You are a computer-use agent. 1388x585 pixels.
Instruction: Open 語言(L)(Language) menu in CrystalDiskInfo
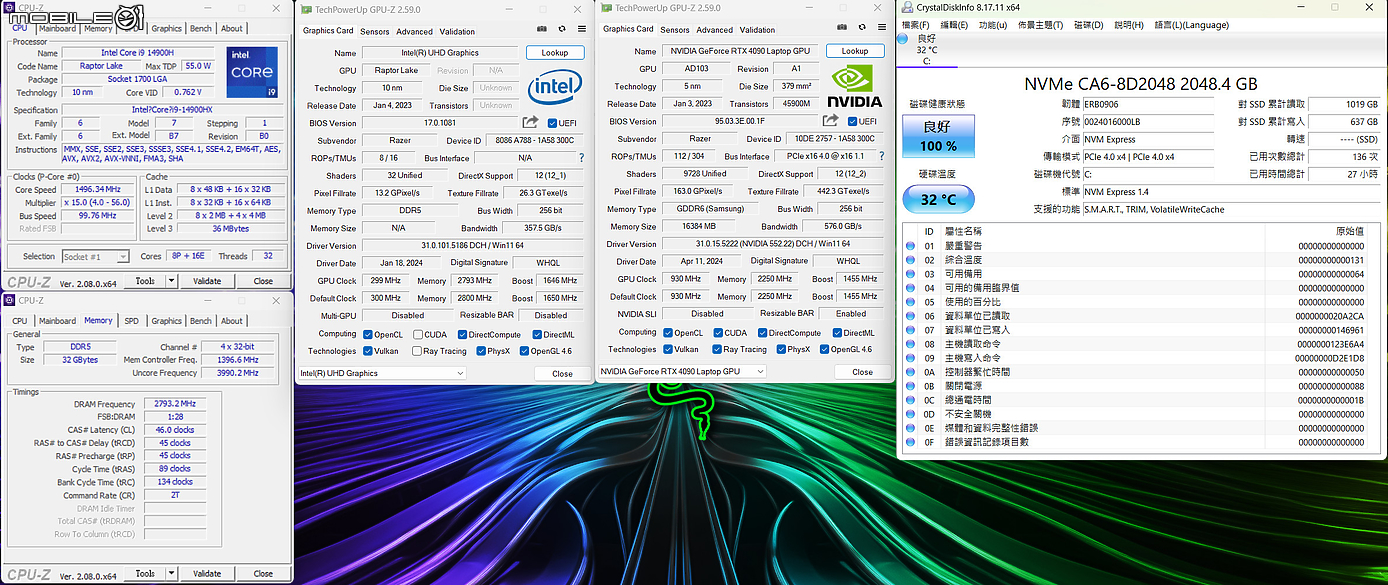1191,25
